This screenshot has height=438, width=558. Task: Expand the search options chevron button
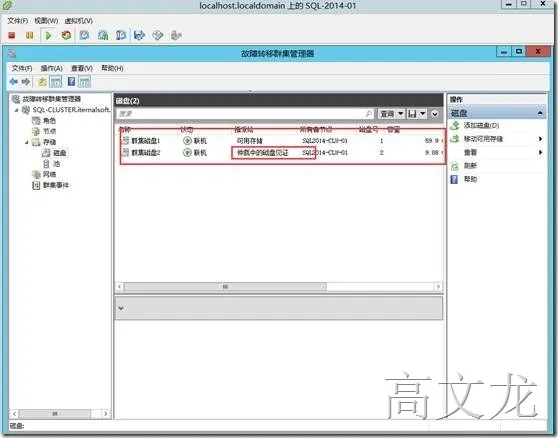point(435,114)
